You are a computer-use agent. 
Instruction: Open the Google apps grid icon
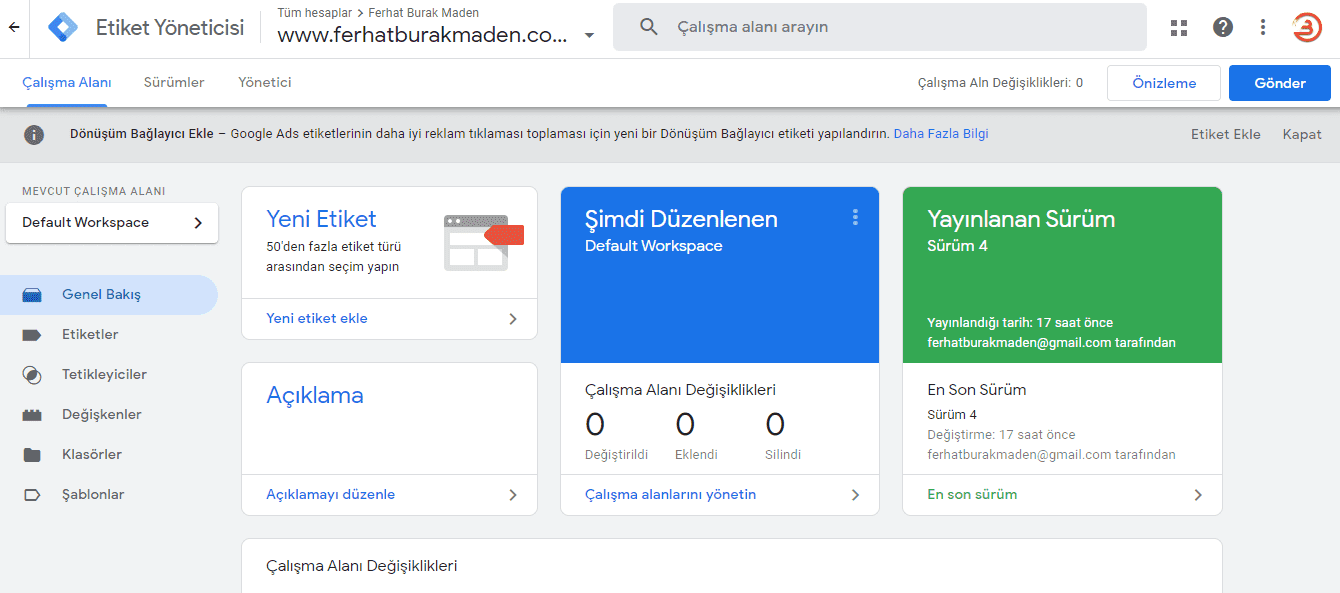1178,27
